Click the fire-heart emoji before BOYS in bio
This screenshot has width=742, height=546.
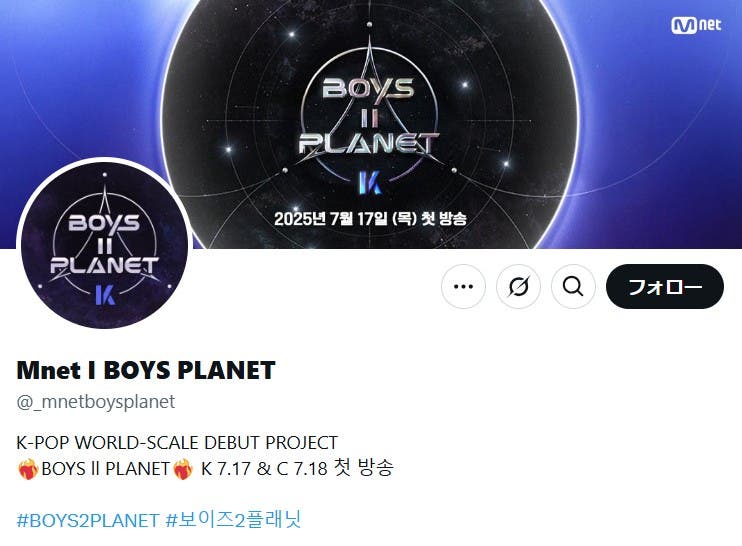(x=28, y=469)
